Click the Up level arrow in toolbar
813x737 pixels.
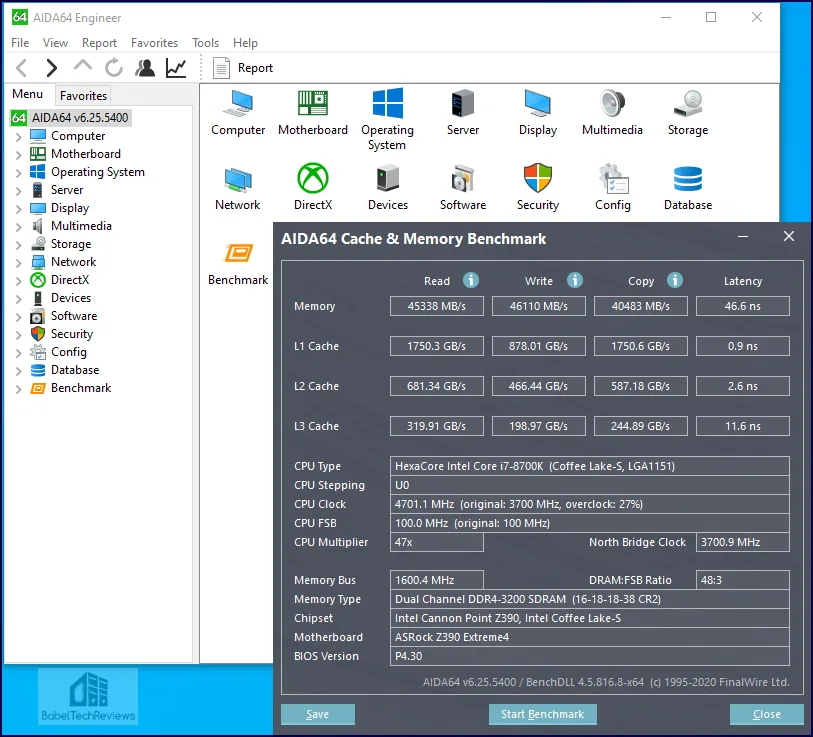[83, 66]
